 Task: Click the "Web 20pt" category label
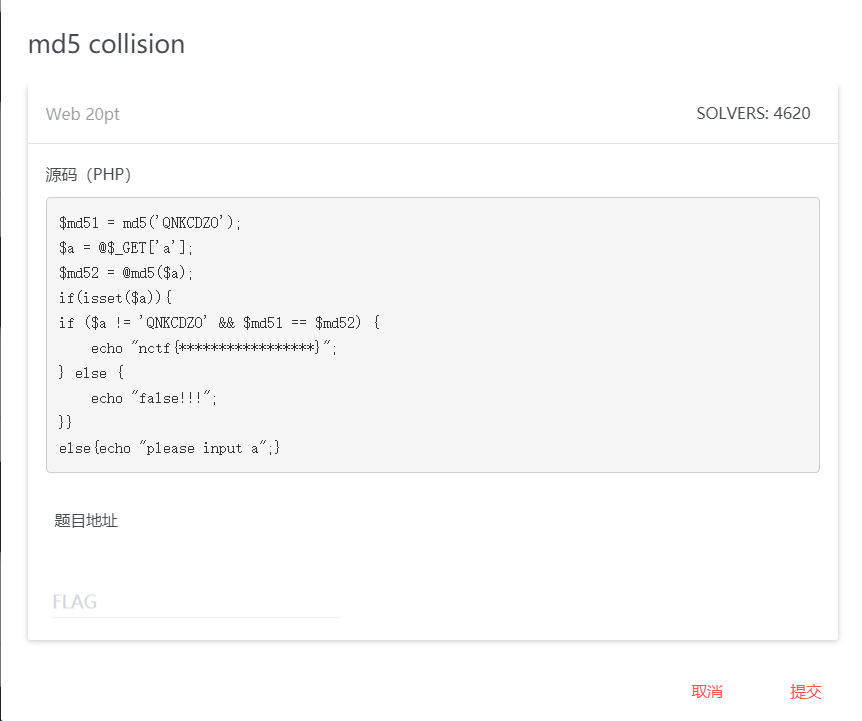point(82,114)
